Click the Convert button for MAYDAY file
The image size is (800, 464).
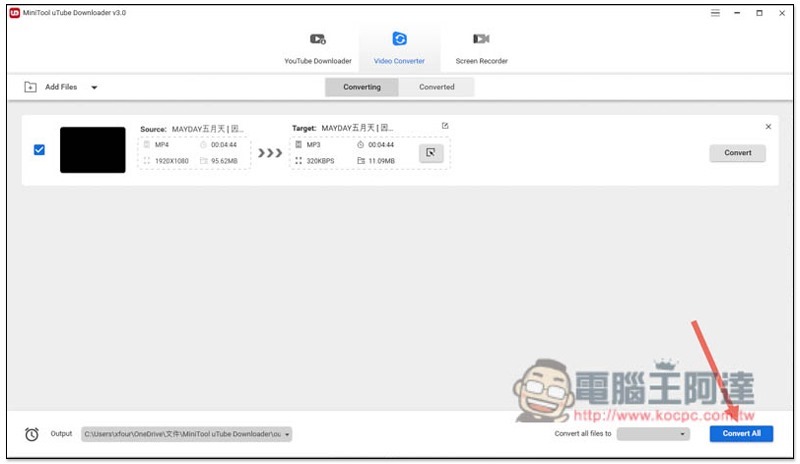click(x=737, y=153)
